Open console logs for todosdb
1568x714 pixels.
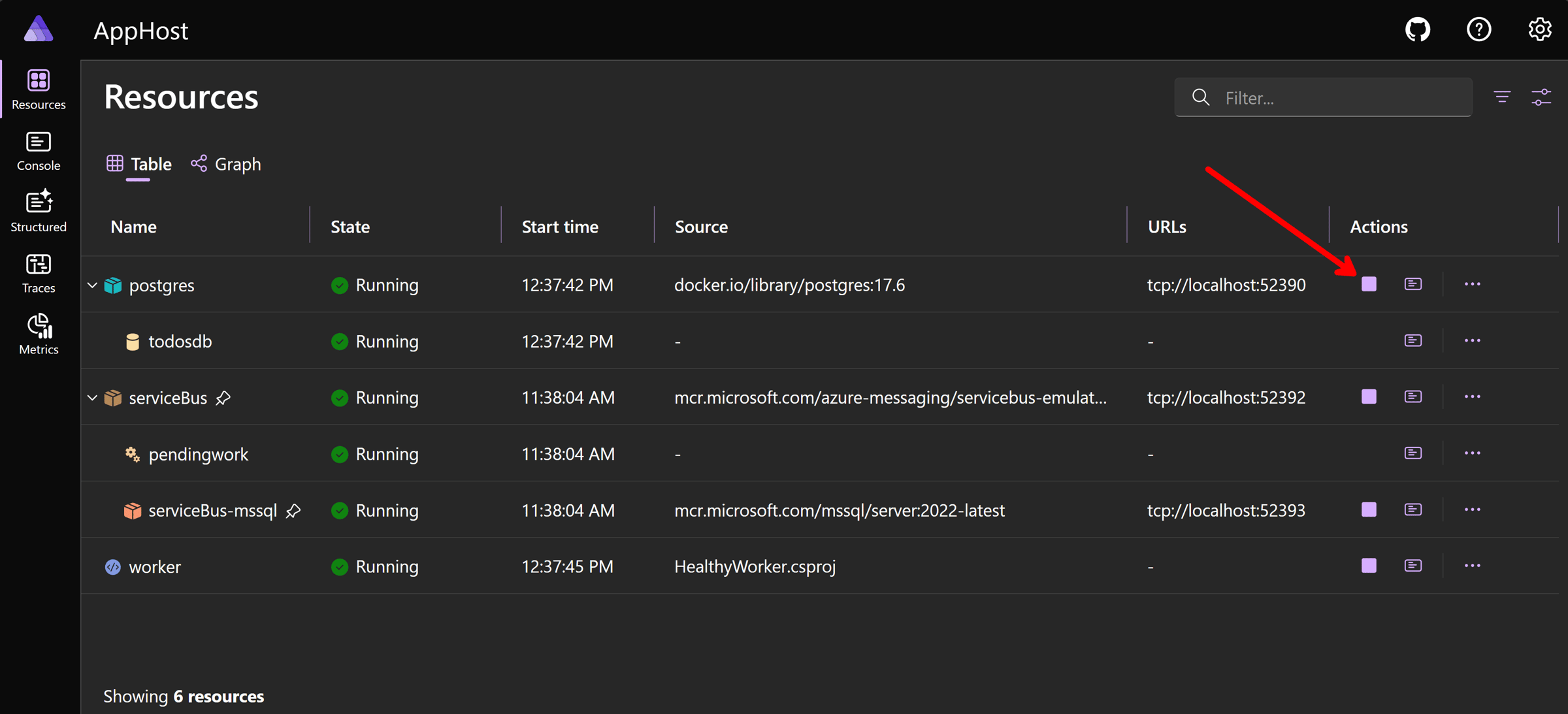[1413, 340]
